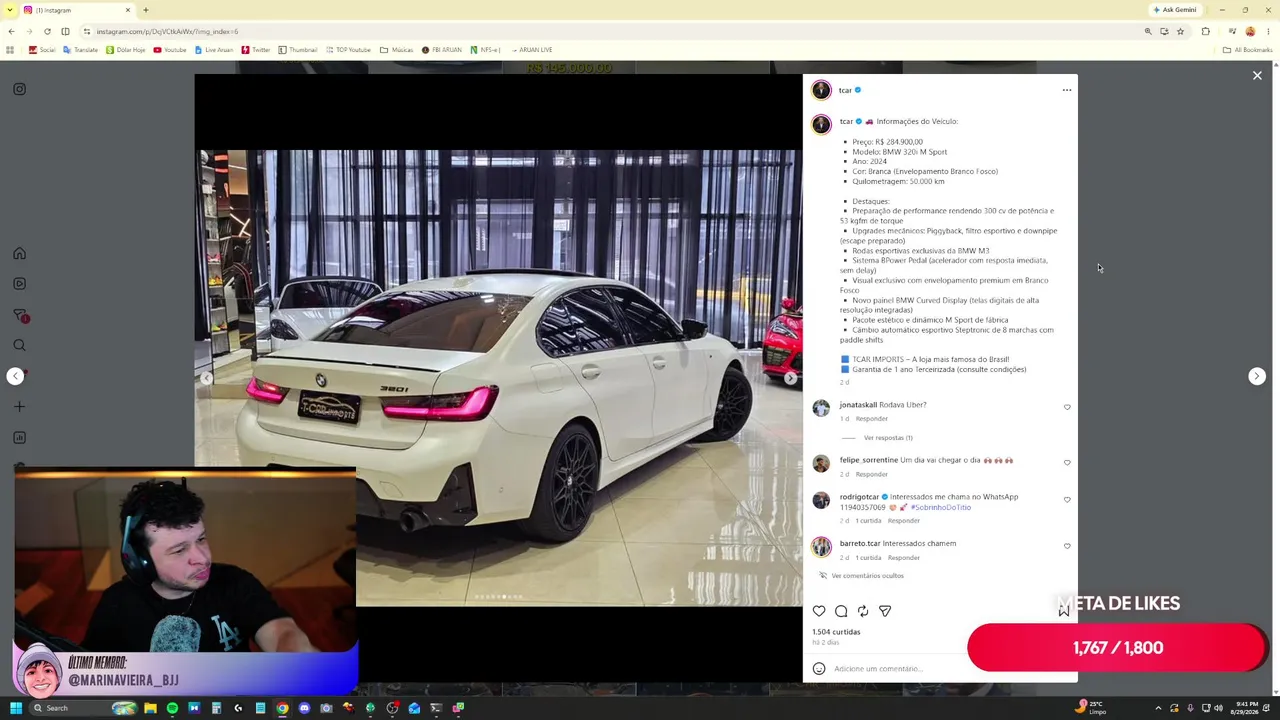The width and height of the screenshot is (1280, 720).
Task: Open dashboard chart icon in Instagram sidebar
Action: 19,438
